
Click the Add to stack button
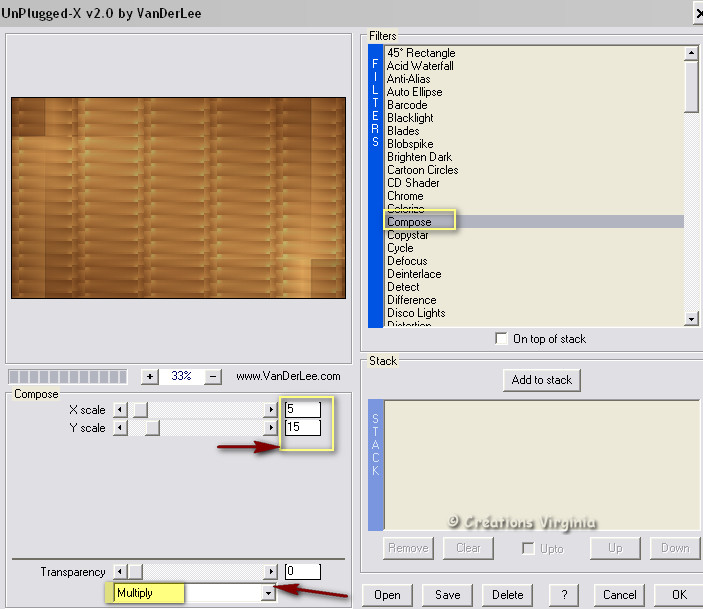pos(542,380)
